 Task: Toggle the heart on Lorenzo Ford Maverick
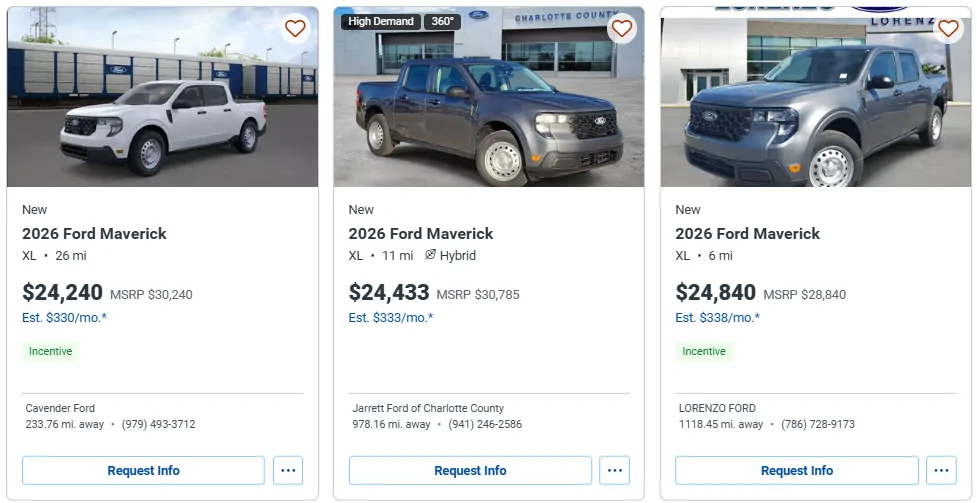pos(948,29)
